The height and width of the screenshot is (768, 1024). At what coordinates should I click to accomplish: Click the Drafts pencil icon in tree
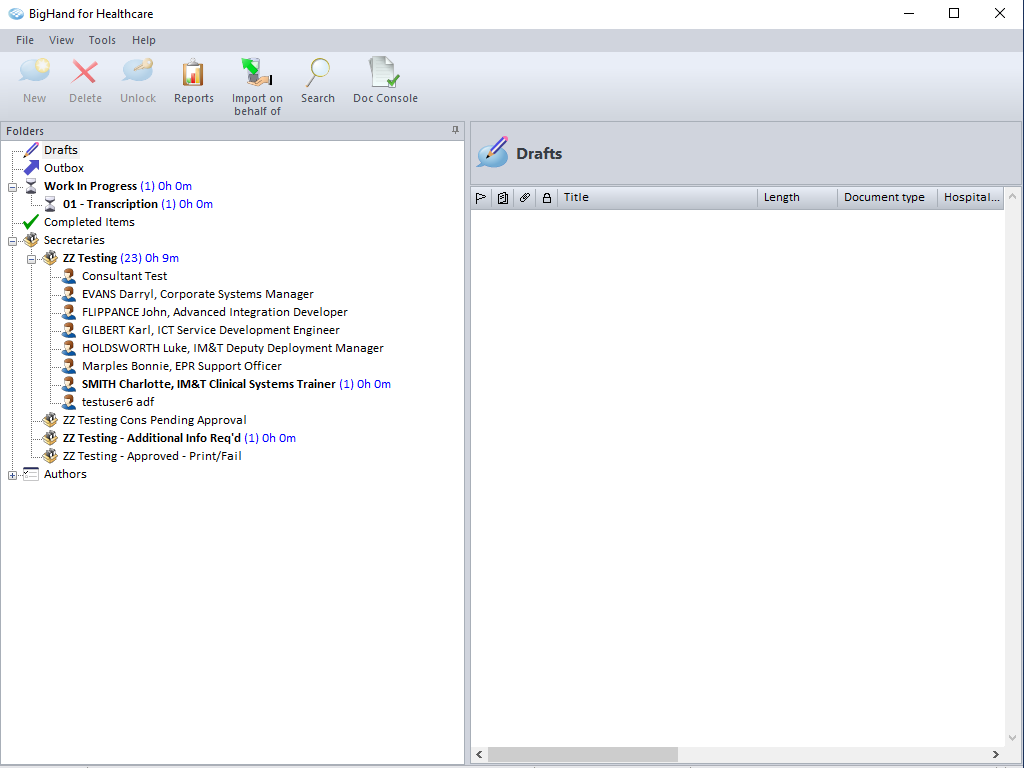pos(31,150)
